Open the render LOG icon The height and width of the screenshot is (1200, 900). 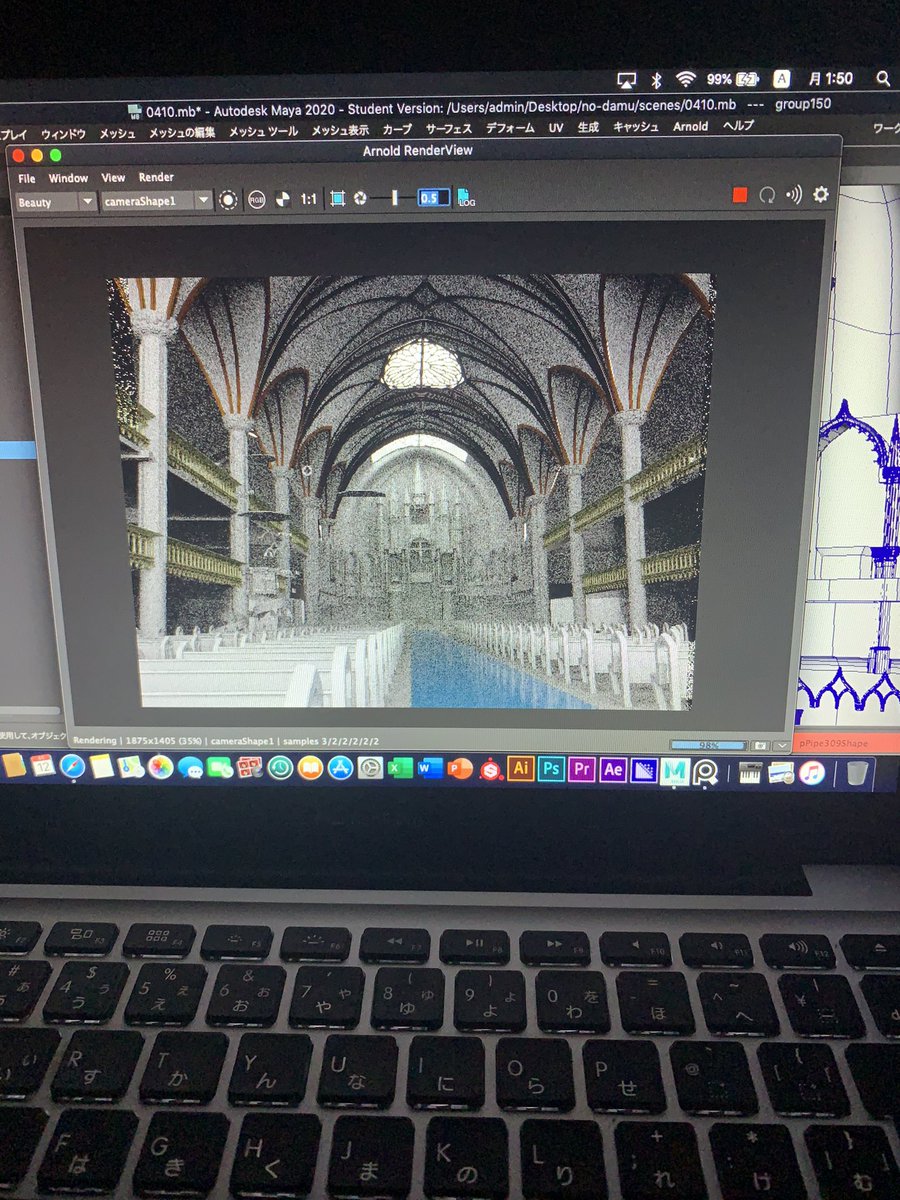click(466, 197)
